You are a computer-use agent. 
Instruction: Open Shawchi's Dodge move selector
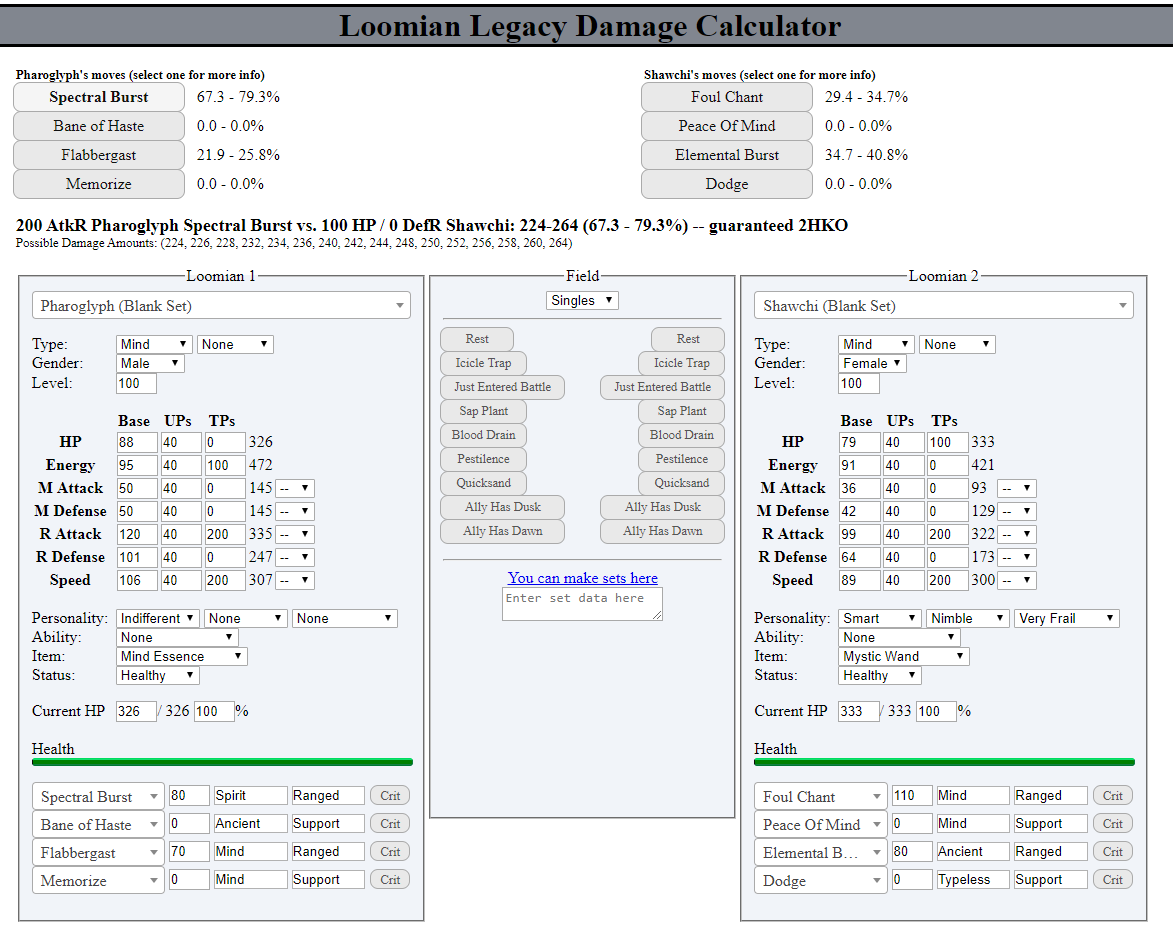pos(821,880)
